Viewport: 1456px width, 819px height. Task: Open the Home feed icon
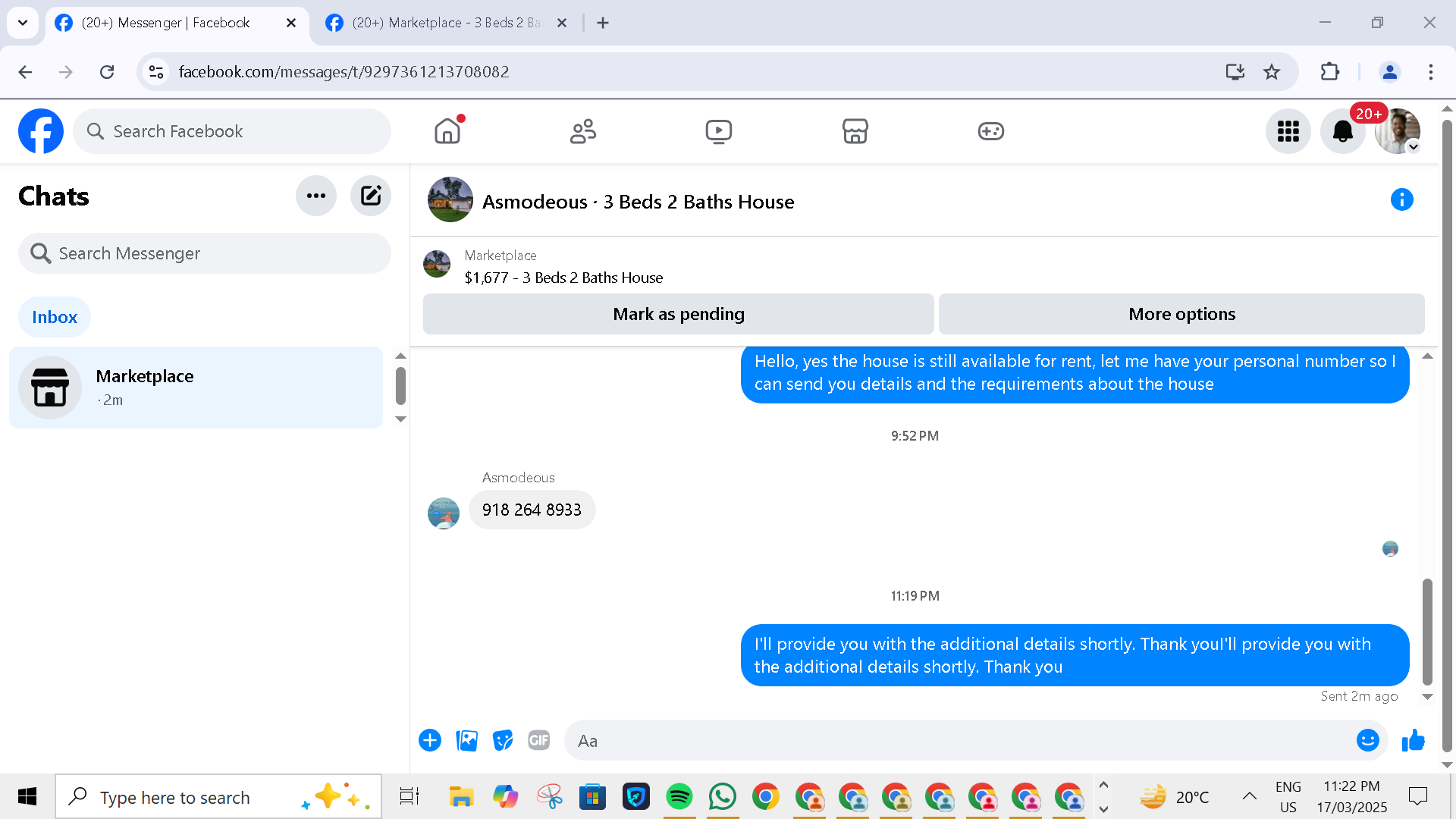447,131
